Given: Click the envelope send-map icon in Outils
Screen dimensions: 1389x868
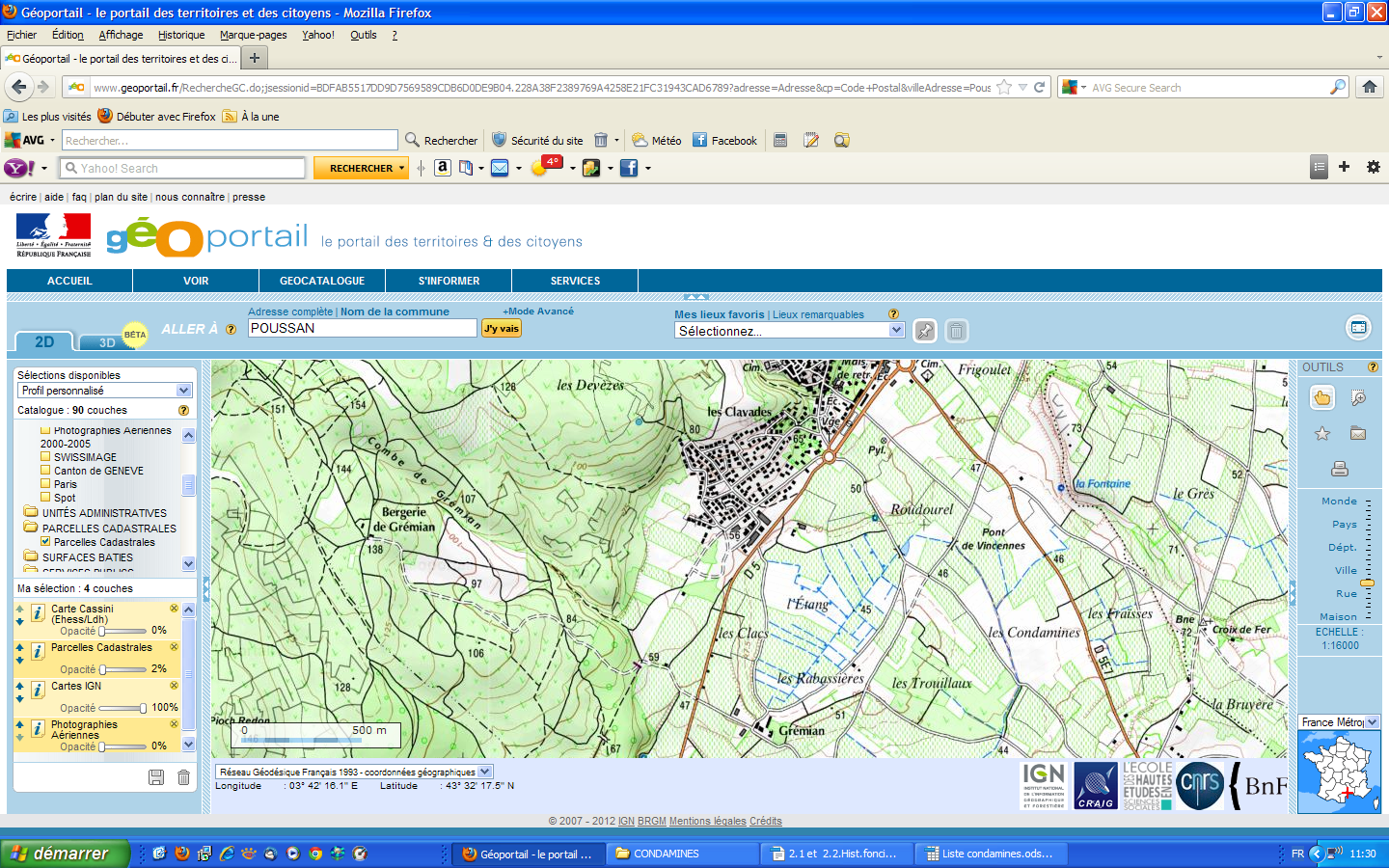Looking at the screenshot, I should [x=1358, y=434].
